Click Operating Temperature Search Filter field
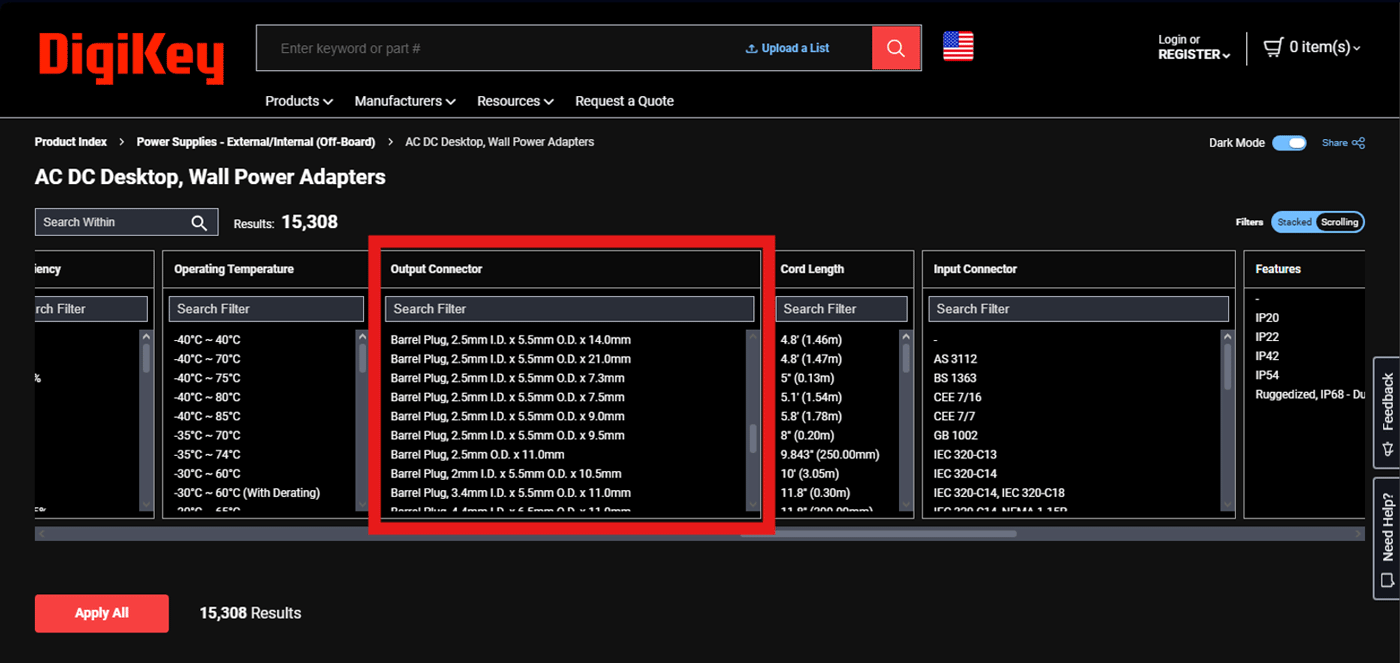 [x=266, y=309]
